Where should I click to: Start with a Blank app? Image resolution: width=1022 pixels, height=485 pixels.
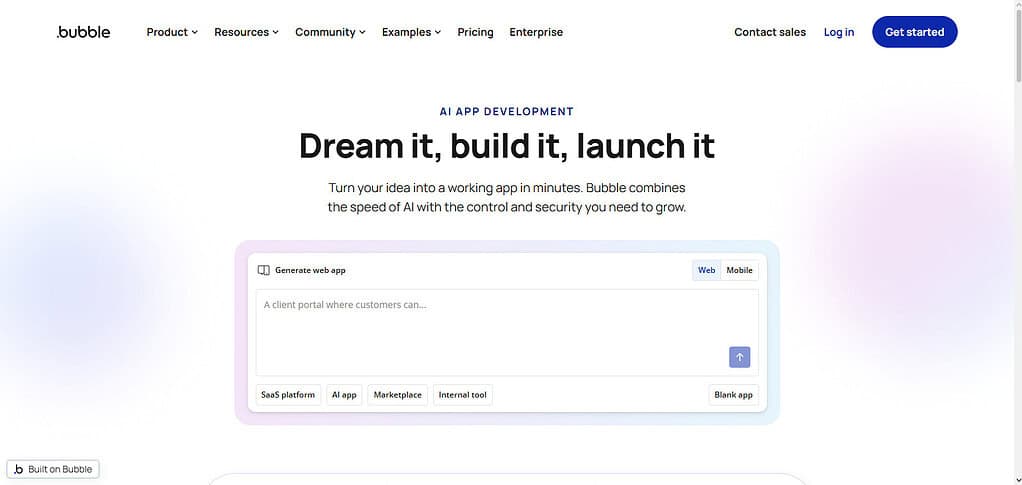tap(733, 394)
